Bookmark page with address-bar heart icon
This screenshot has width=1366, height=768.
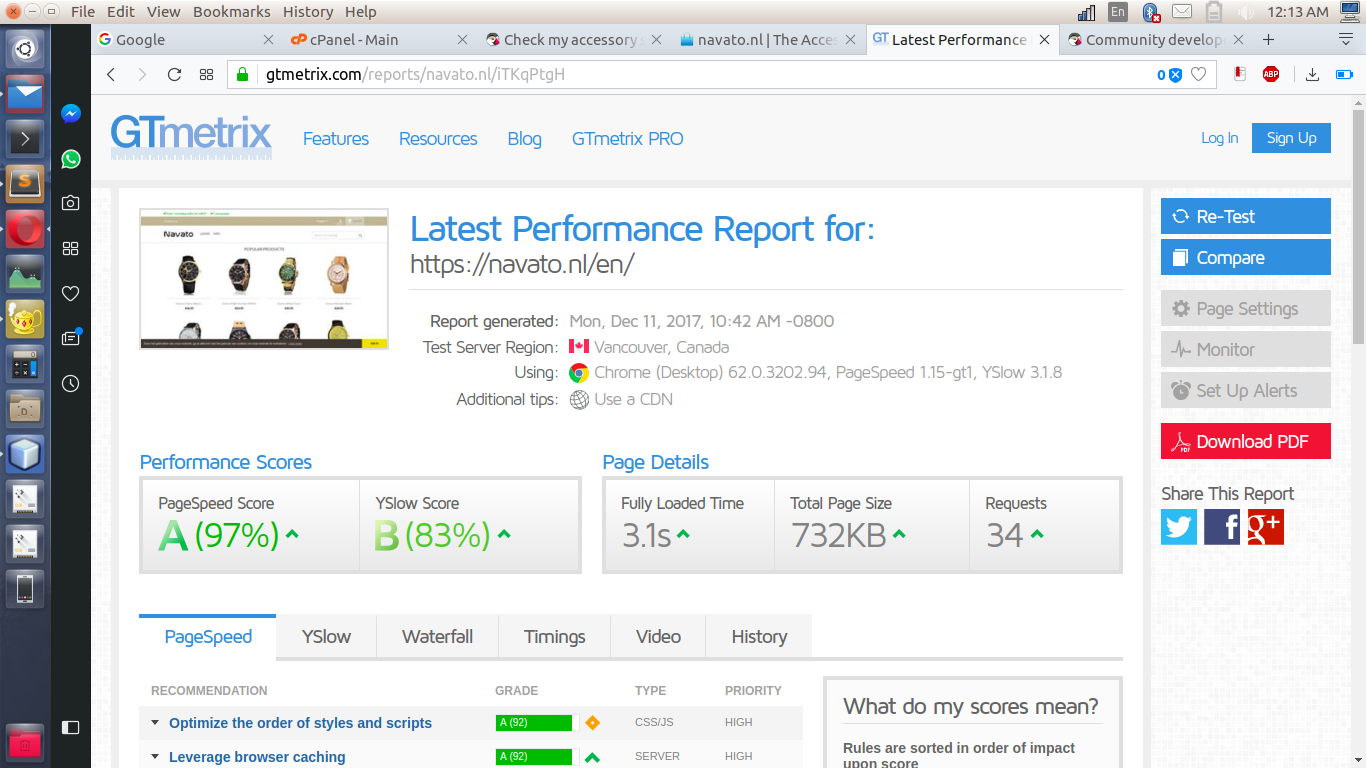1198,75
